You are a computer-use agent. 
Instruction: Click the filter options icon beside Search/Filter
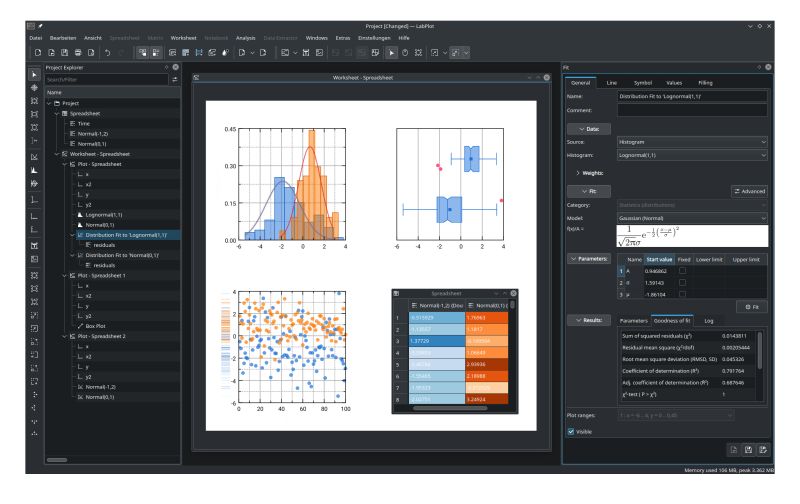point(174,79)
